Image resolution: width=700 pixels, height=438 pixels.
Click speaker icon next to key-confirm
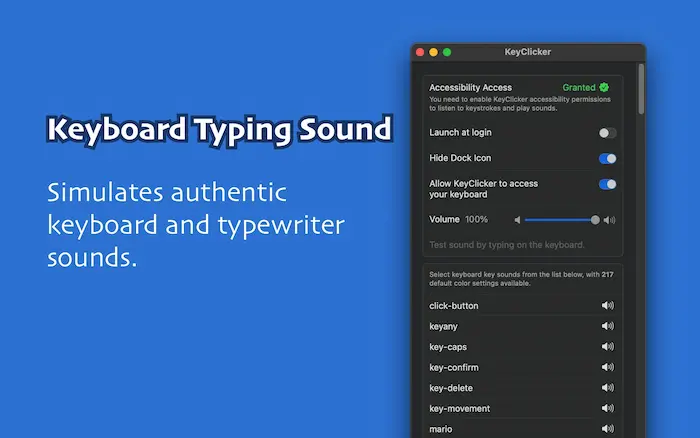[x=607, y=367]
